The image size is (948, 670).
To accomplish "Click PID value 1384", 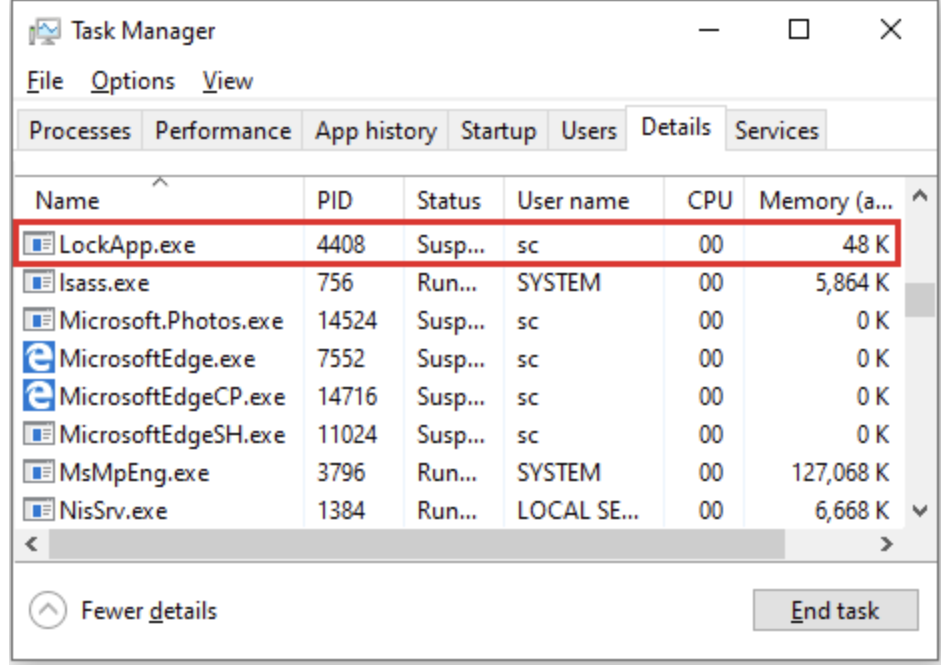I will 341,511.
